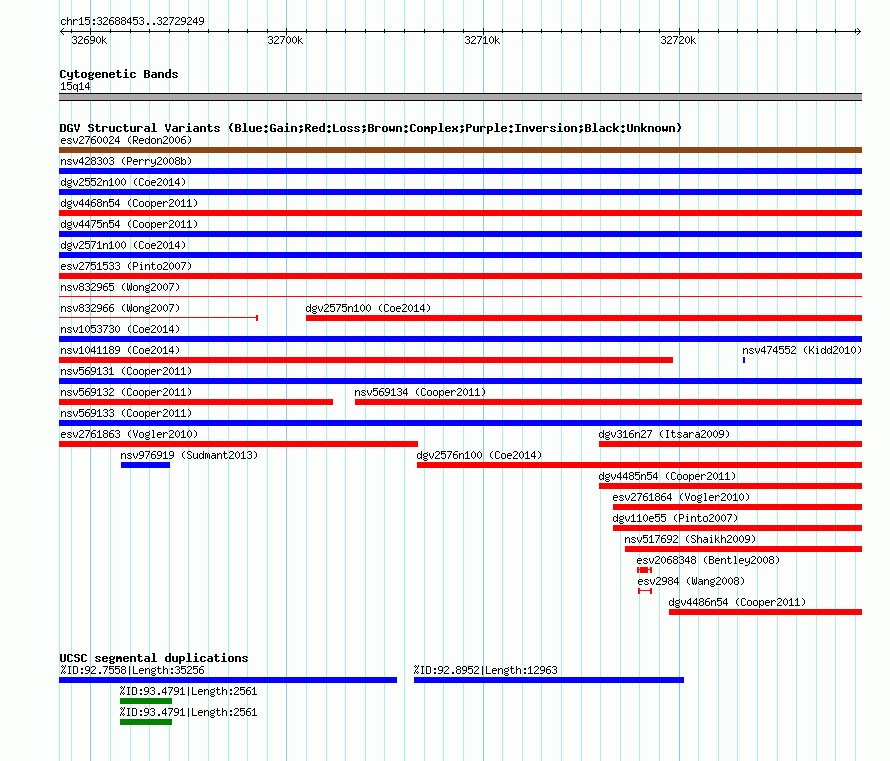The width and height of the screenshot is (890, 761).
Task: Select the 15q14 band label
Action: 75,86
